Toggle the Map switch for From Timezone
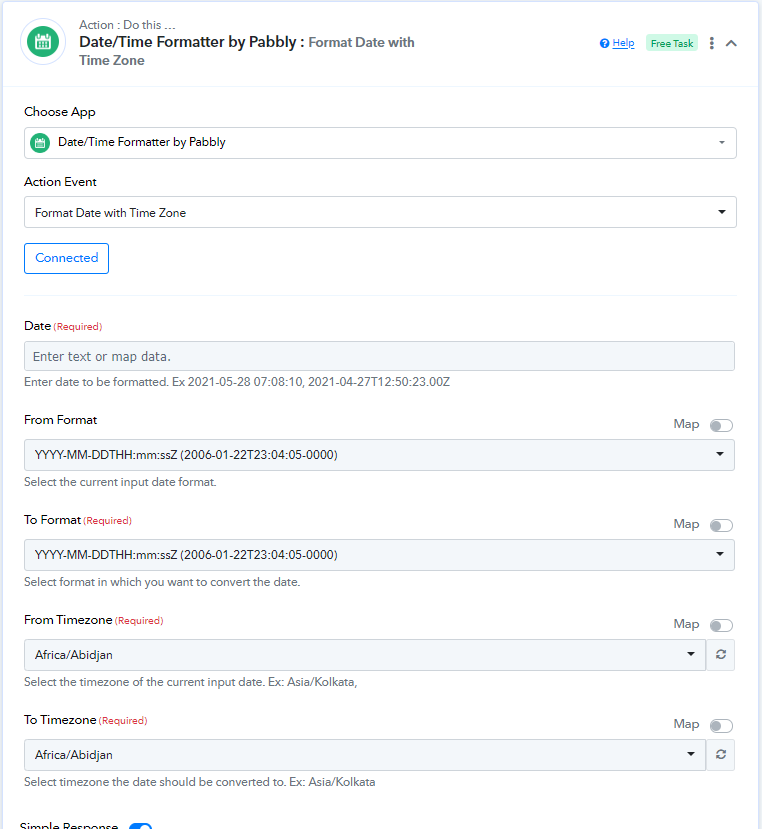Screen dimensions: 762x829 click(721, 625)
